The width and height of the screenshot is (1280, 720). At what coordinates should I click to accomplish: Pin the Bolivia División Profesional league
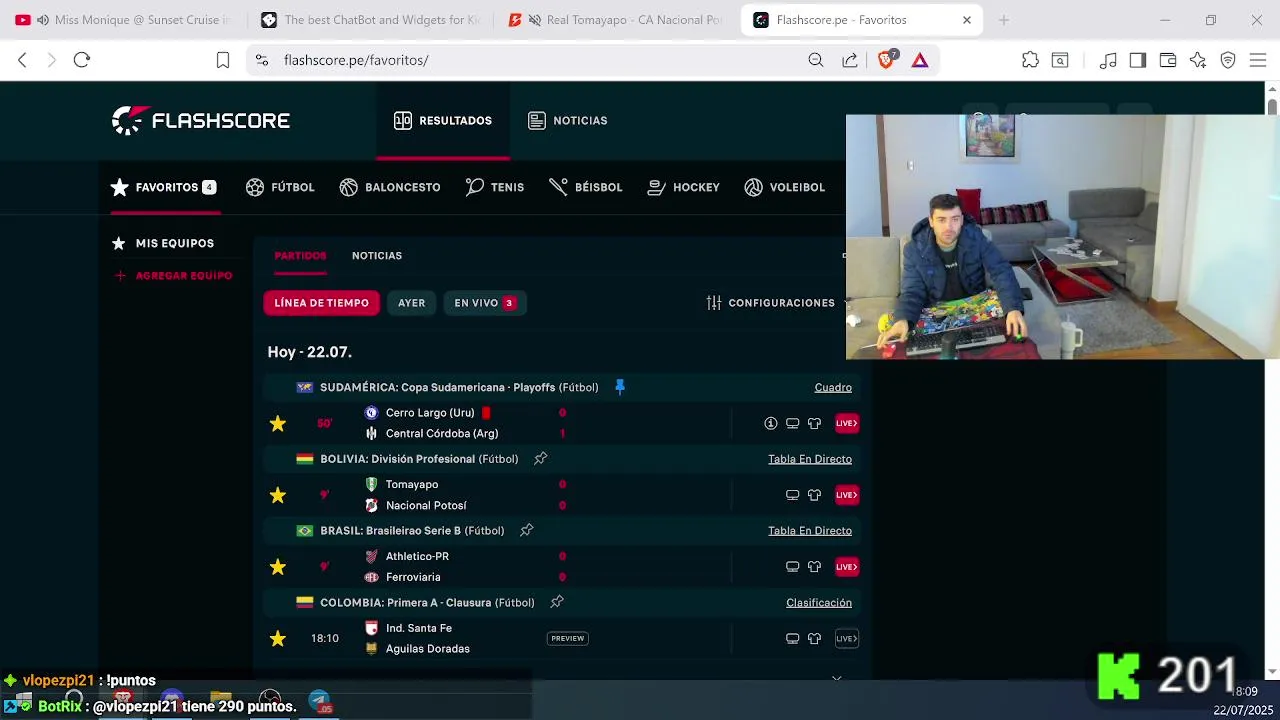[541, 458]
